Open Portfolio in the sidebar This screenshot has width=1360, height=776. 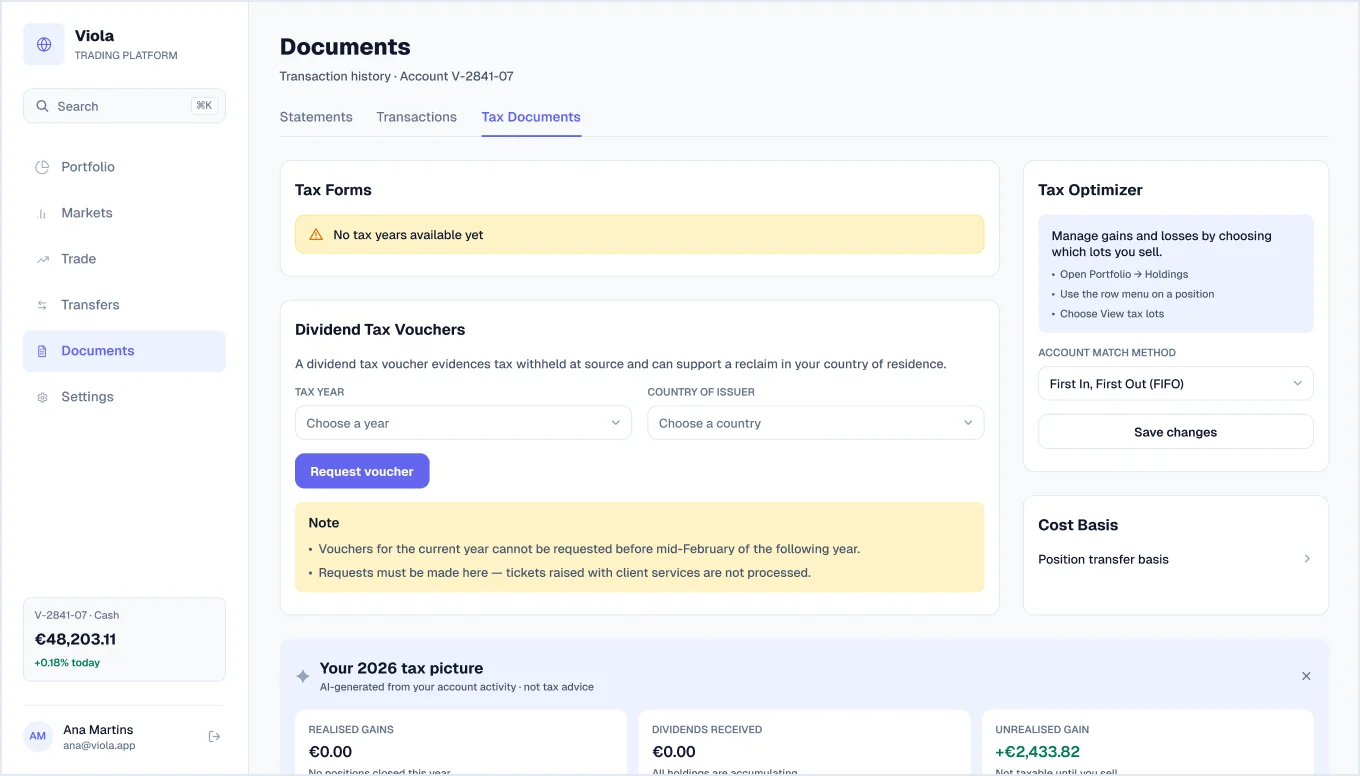coord(124,167)
